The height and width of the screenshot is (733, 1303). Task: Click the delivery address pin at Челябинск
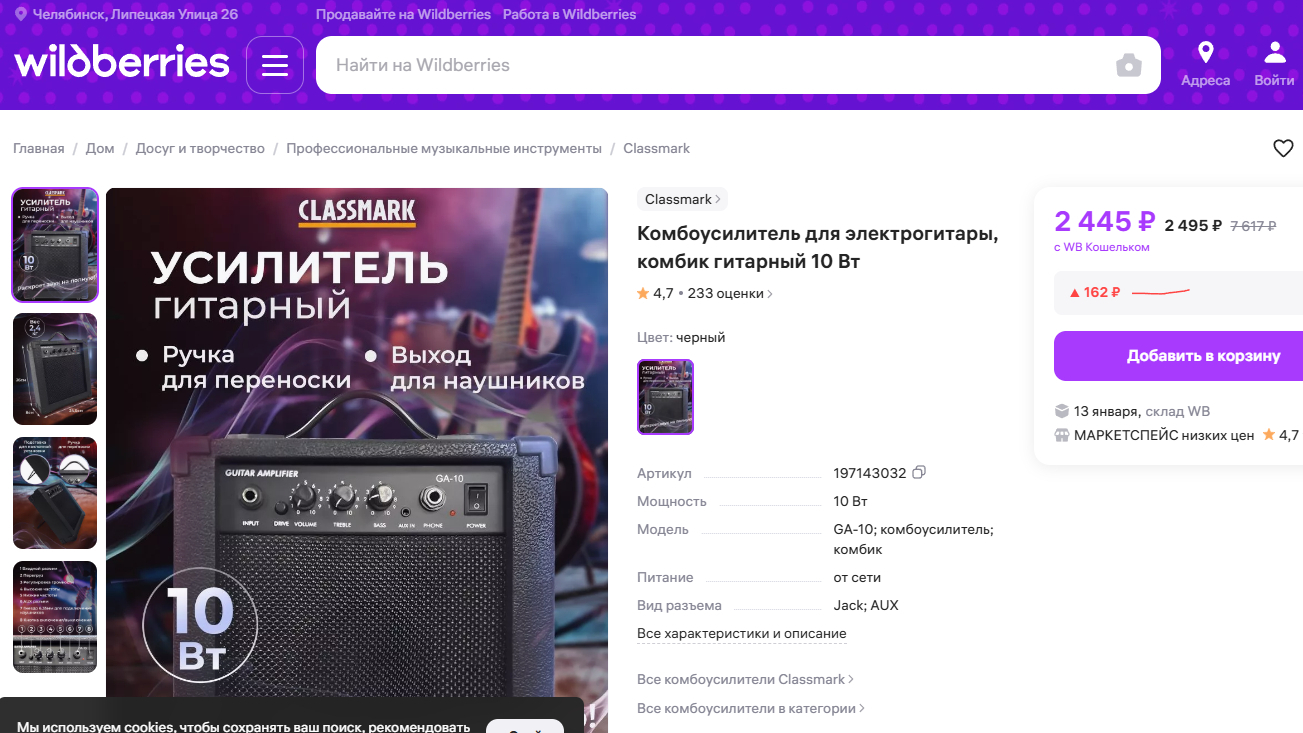pyautogui.click(x=21, y=14)
